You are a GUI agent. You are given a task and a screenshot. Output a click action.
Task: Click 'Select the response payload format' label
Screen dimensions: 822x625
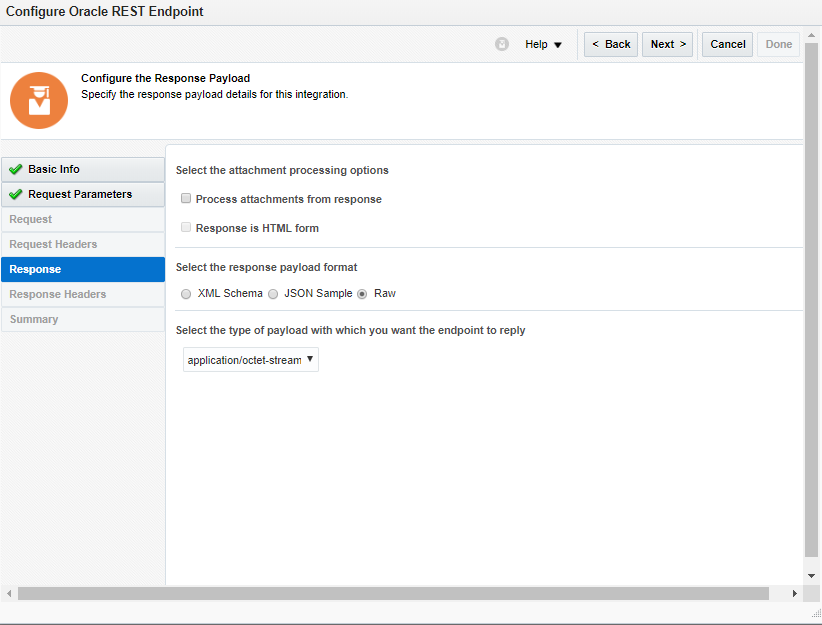266,267
